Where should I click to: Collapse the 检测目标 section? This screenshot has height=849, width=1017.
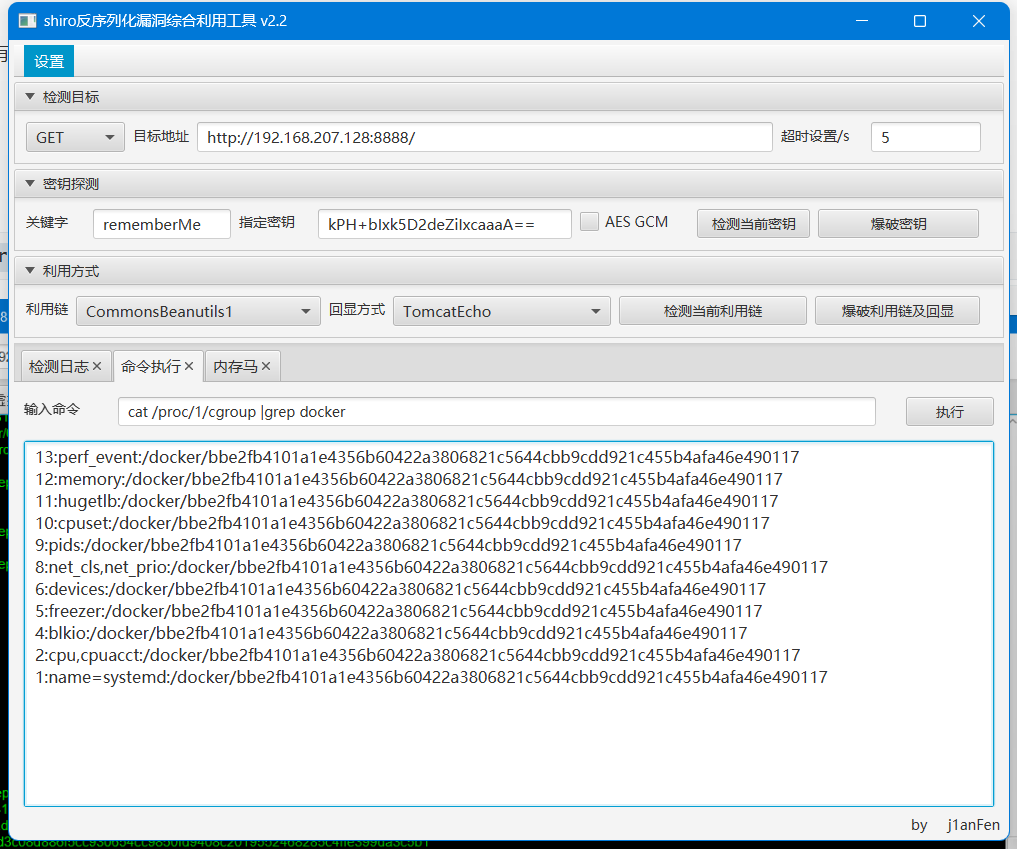[x=30, y=97]
